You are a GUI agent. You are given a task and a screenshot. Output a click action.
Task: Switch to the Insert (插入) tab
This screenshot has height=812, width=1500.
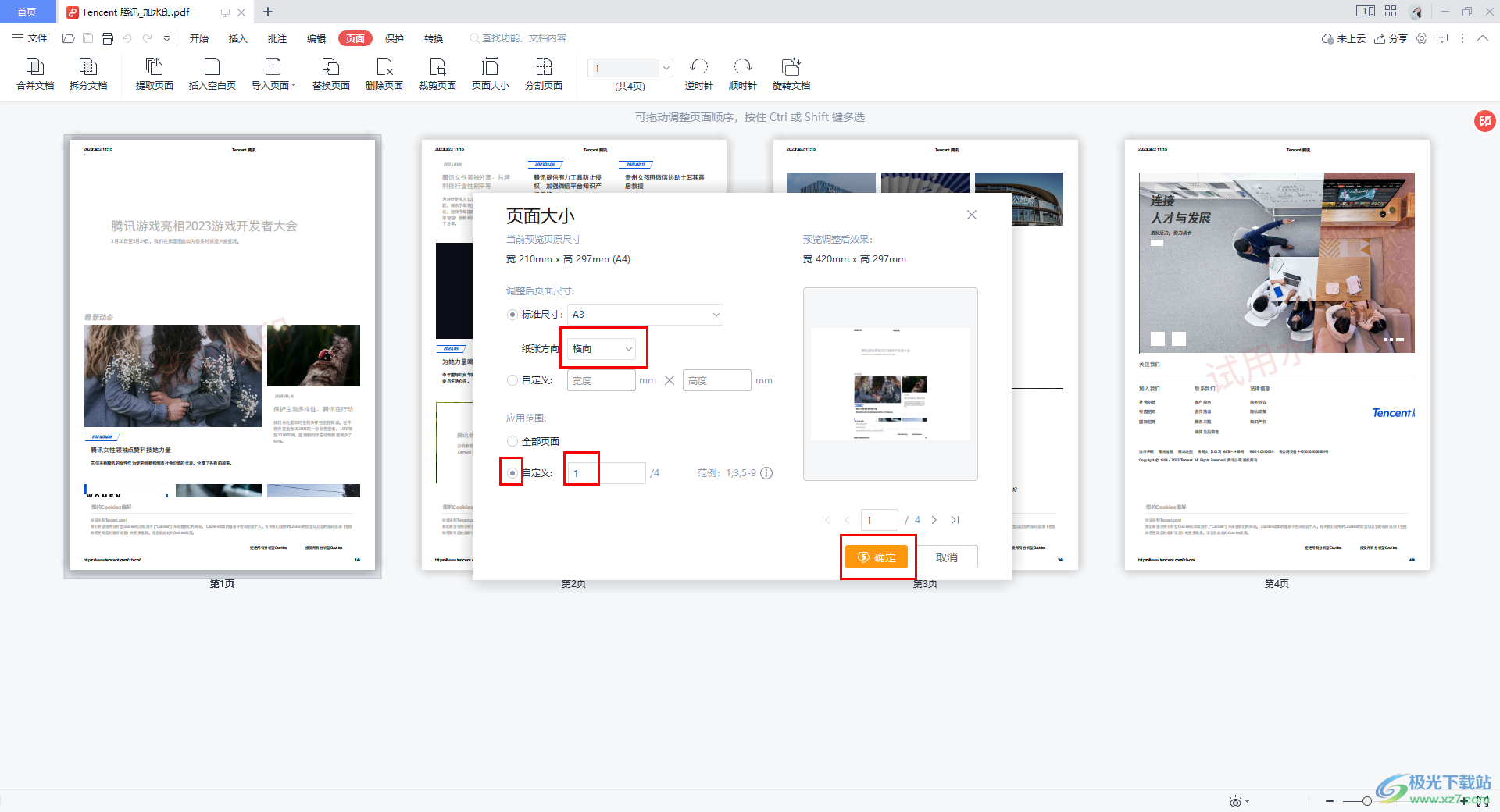point(237,38)
